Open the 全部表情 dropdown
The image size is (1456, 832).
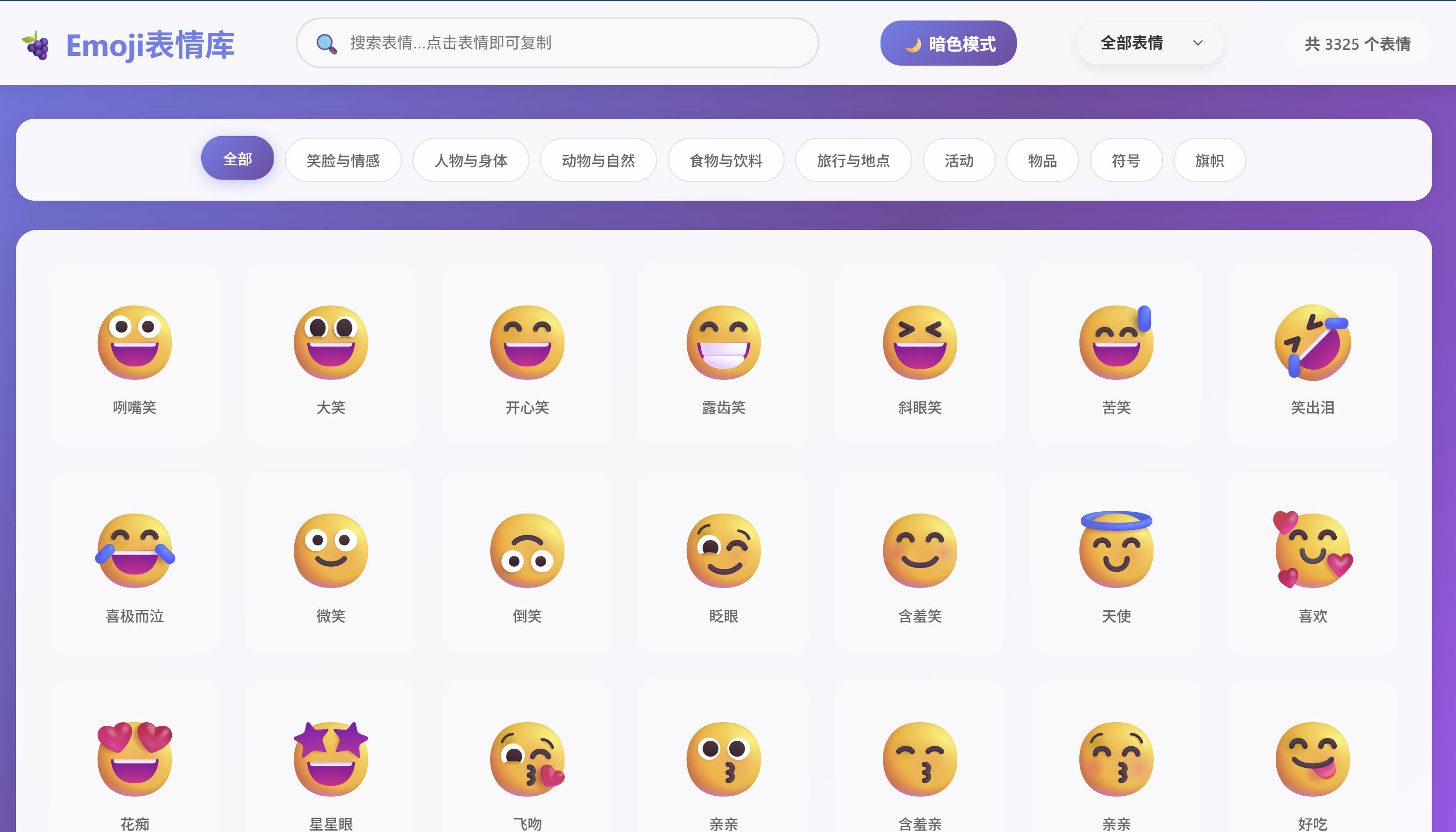coord(1150,43)
